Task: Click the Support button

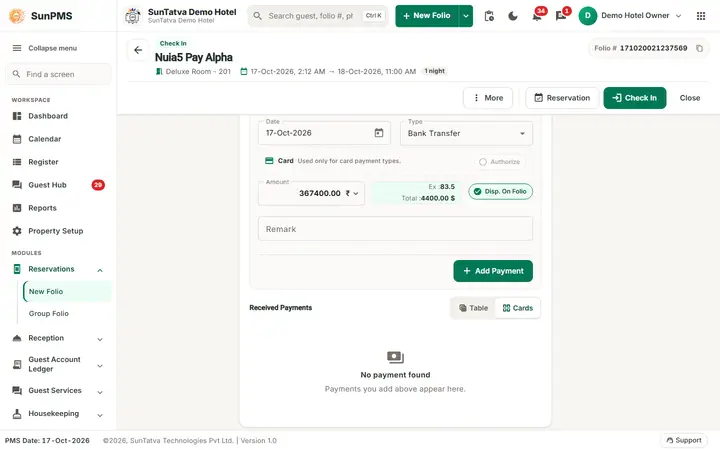Action: [x=684, y=440]
